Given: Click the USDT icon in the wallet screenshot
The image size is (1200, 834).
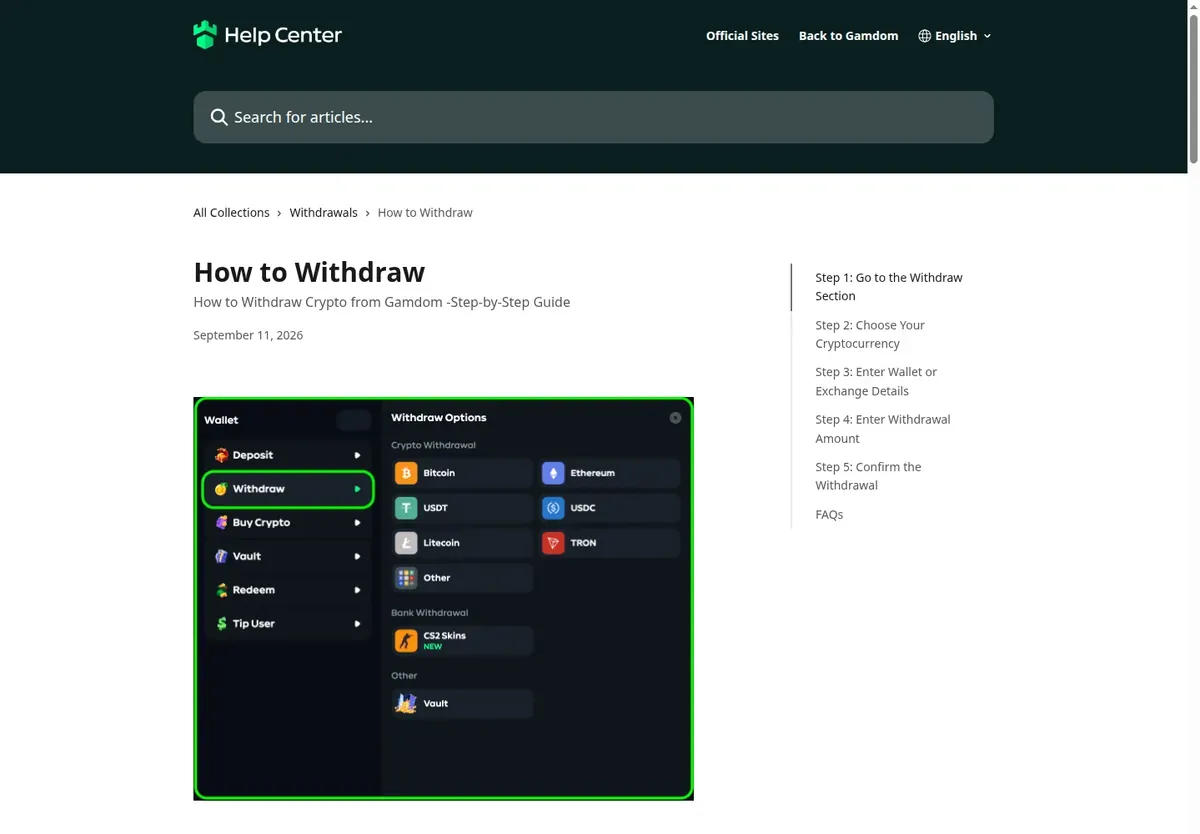Looking at the screenshot, I should pyautogui.click(x=406, y=508).
